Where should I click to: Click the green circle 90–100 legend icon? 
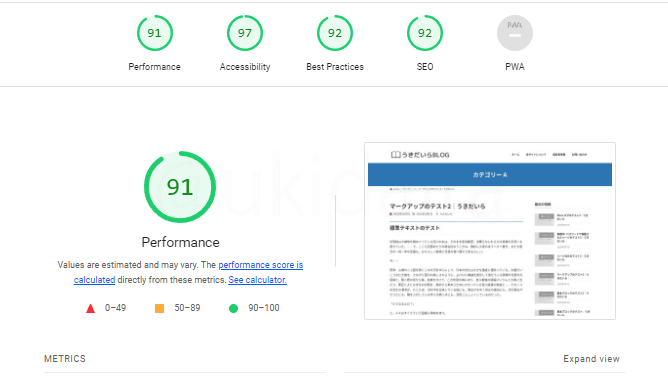coord(233,308)
